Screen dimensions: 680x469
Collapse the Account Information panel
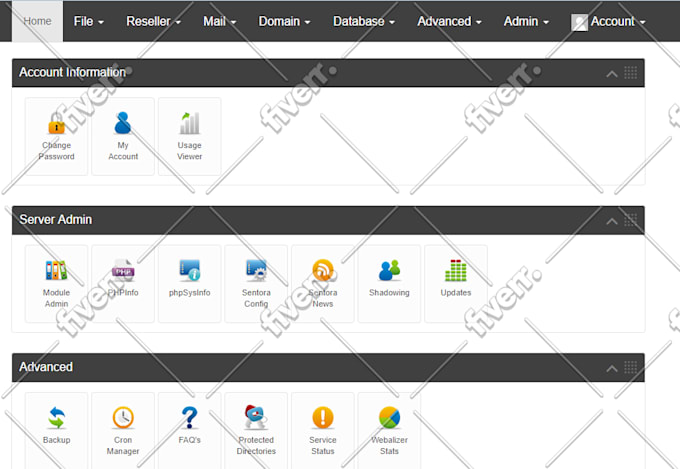point(611,74)
